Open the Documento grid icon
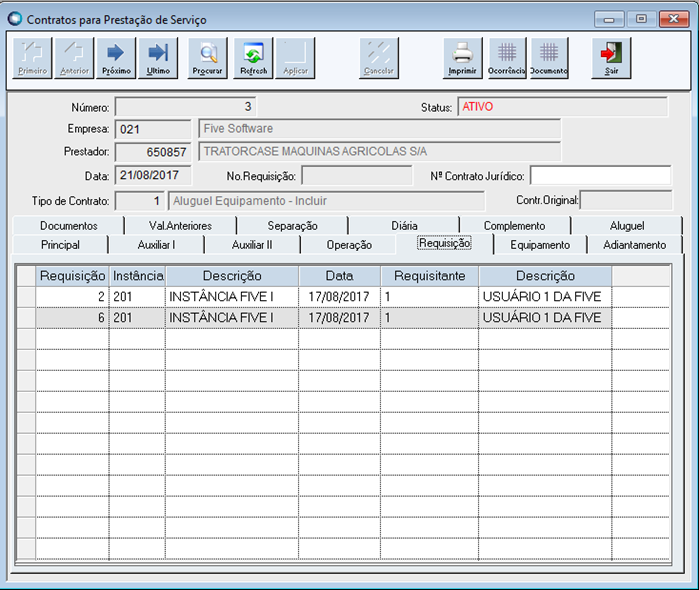This screenshot has height=590, width=699. tap(549, 58)
